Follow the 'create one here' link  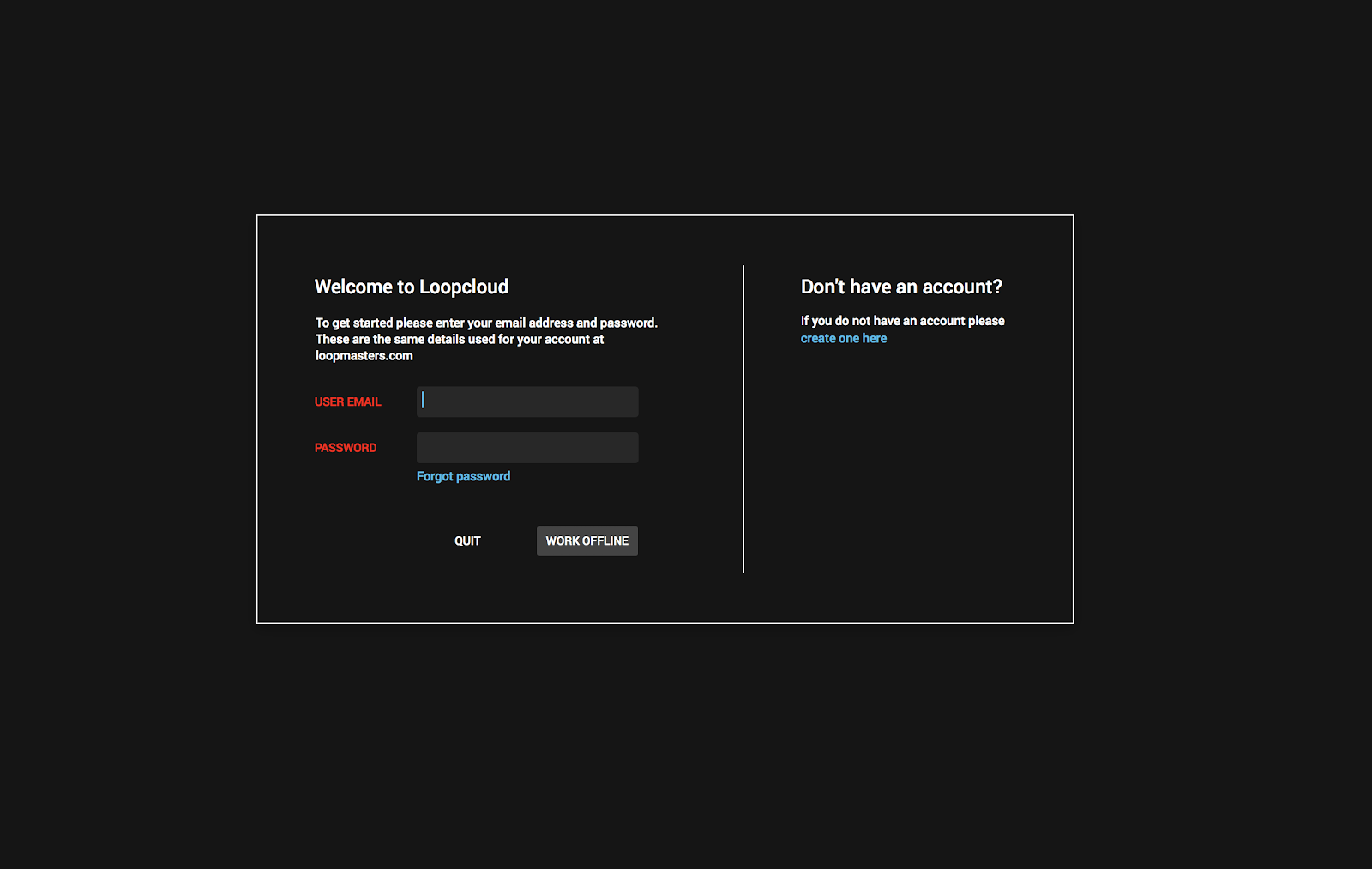click(844, 338)
